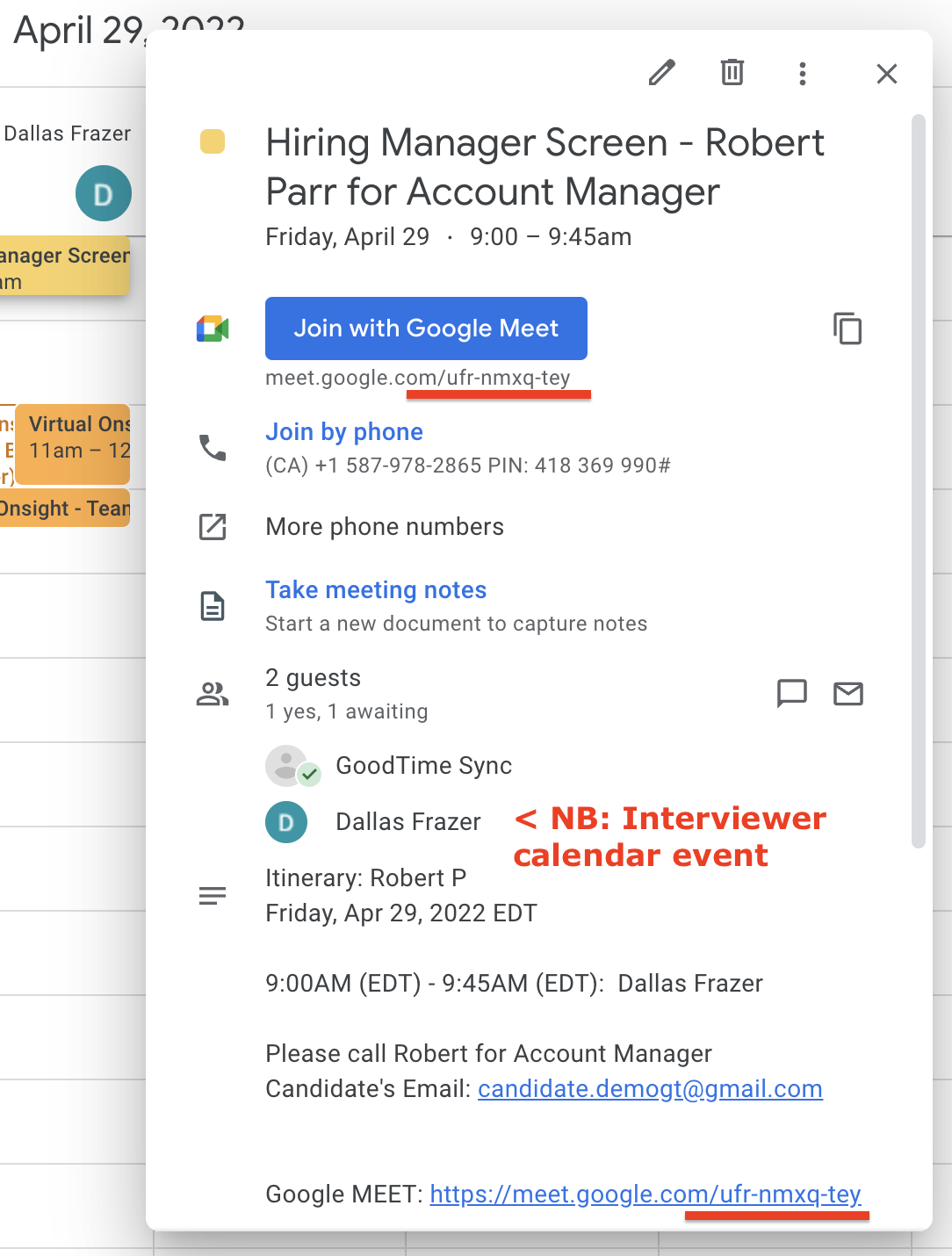This screenshot has width=952, height=1256.
Task: Click the yellow event color indicator
Action: pyautogui.click(x=213, y=141)
